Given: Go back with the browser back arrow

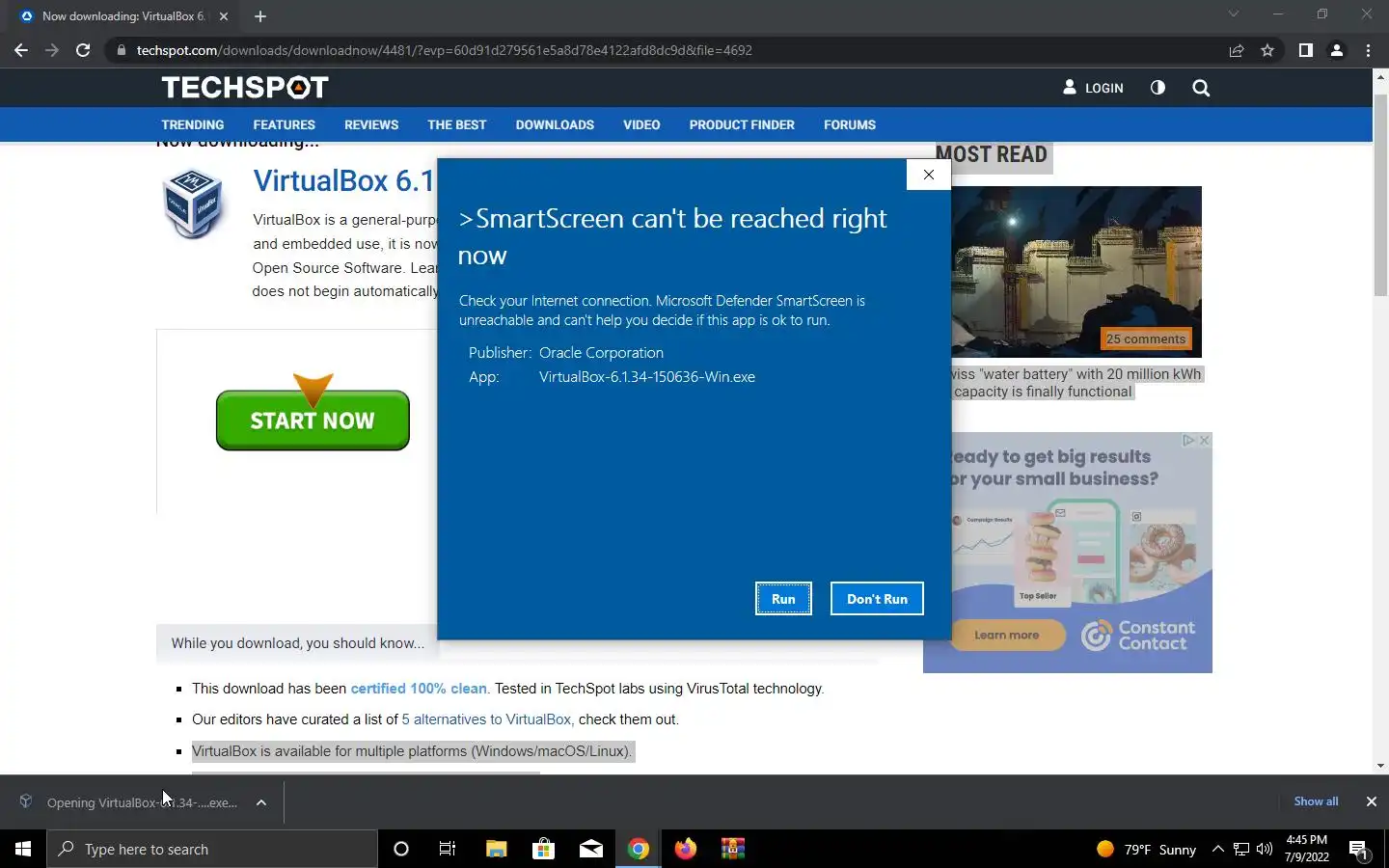Looking at the screenshot, I should [21, 50].
